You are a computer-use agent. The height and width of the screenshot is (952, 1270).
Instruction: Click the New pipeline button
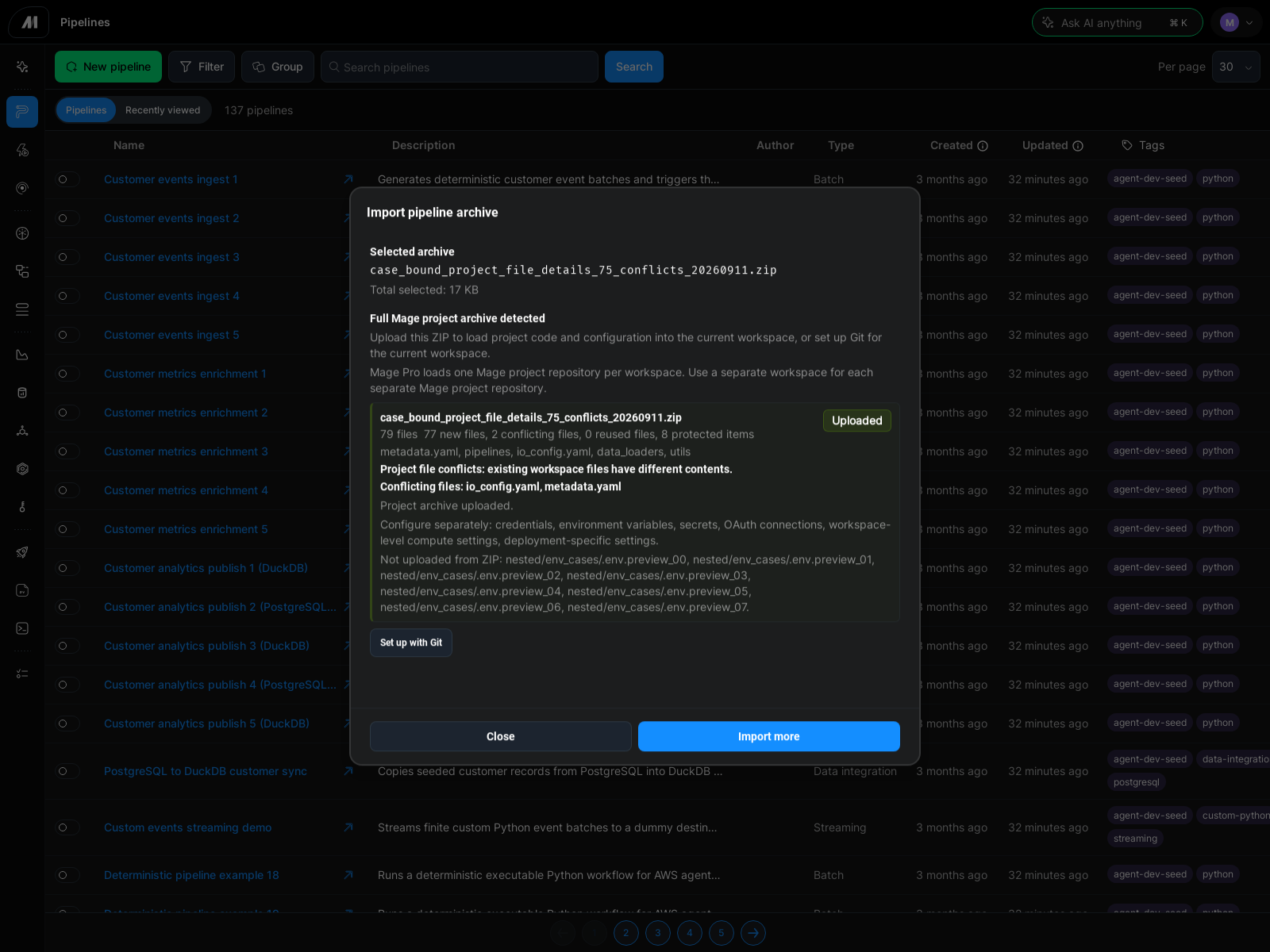point(108,67)
